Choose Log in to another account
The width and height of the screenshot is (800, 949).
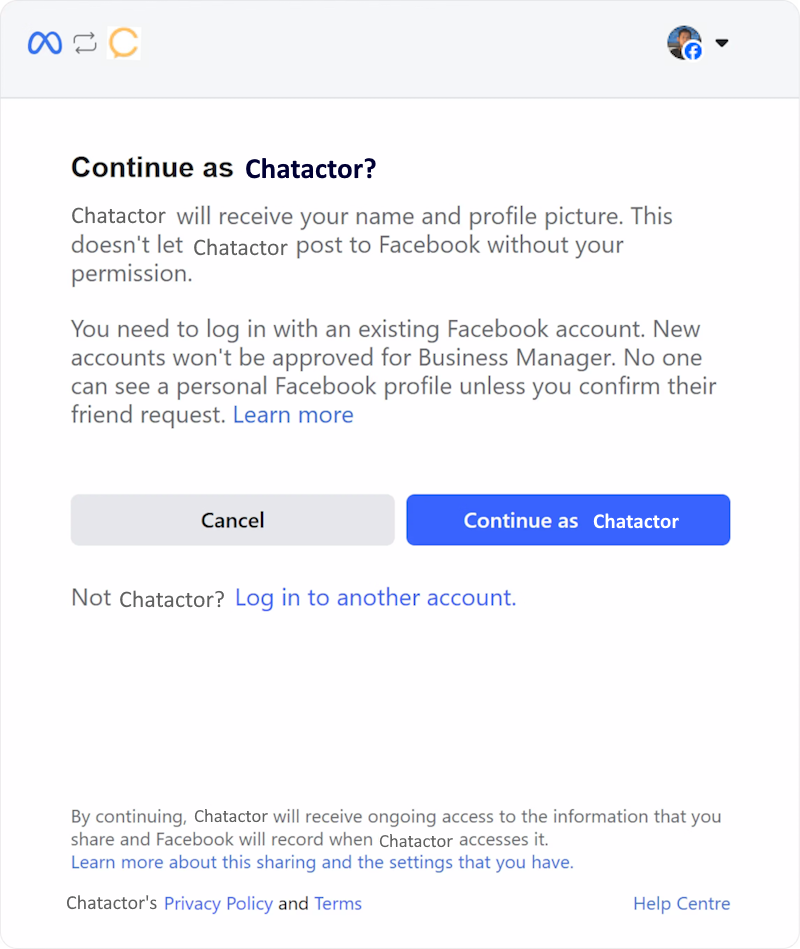point(375,598)
